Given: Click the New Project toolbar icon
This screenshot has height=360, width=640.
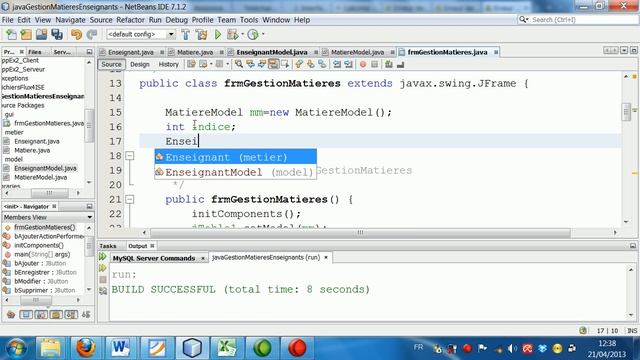Looking at the screenshot, I should [26, 35].
